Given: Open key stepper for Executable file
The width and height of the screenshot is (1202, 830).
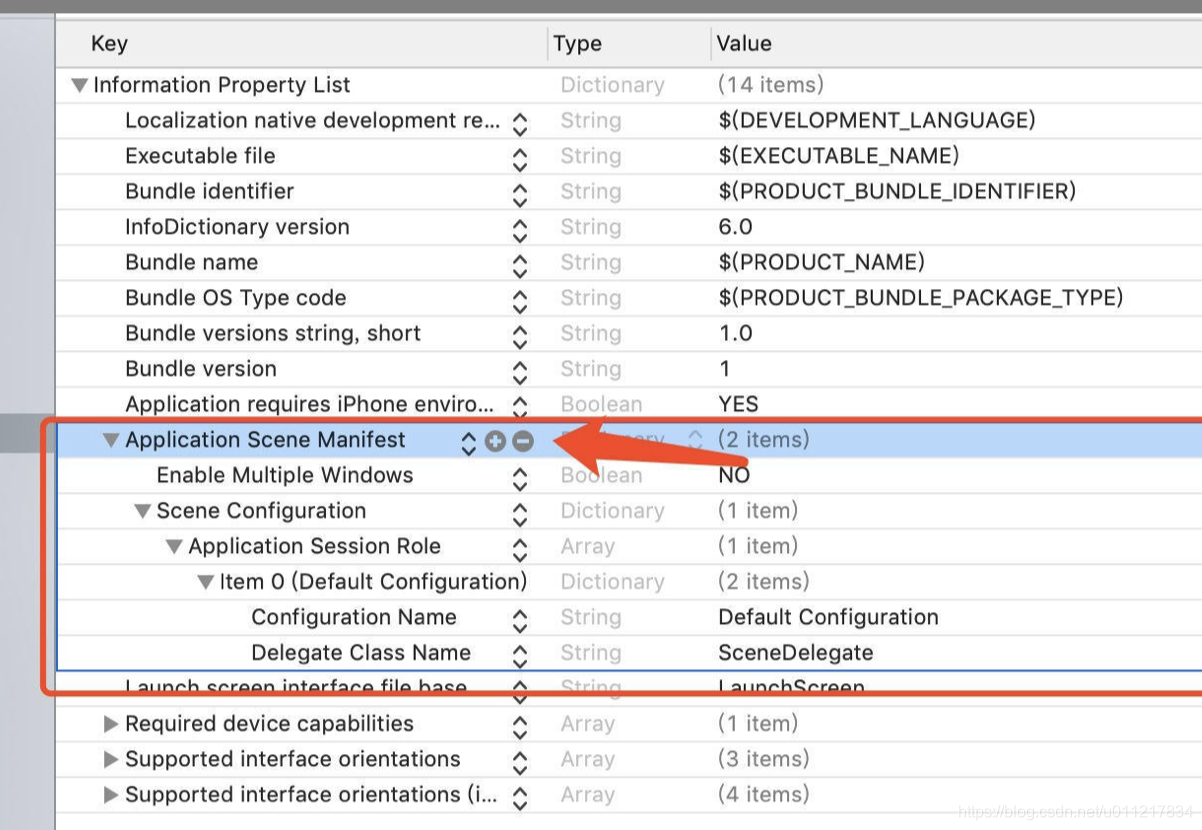Looking at the screenshot, I should click(520, 159).
